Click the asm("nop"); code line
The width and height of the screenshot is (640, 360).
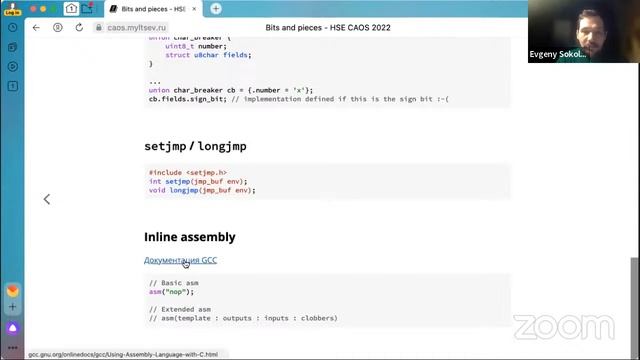coord(171,292)
